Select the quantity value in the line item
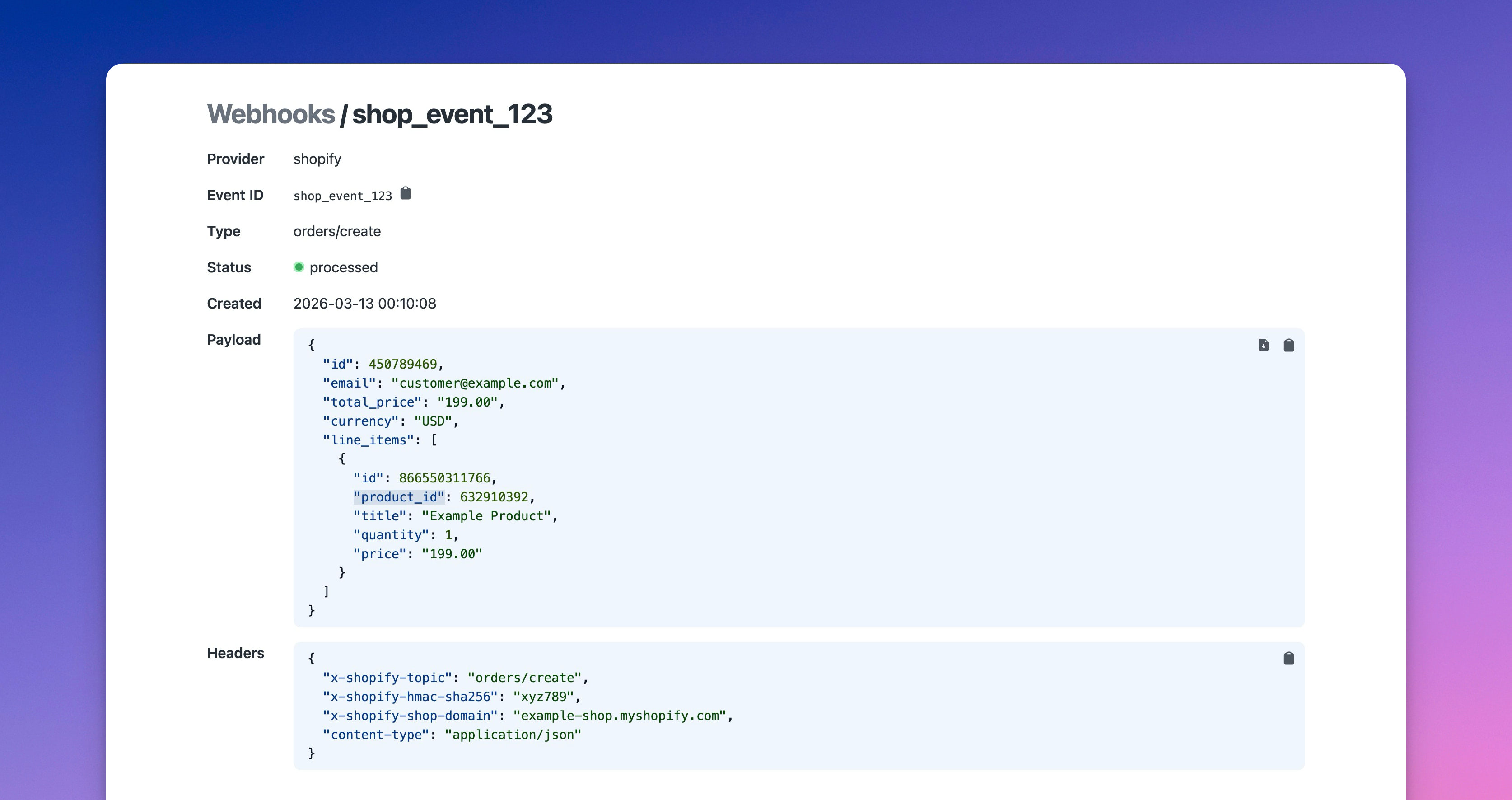 click(450, 535)
